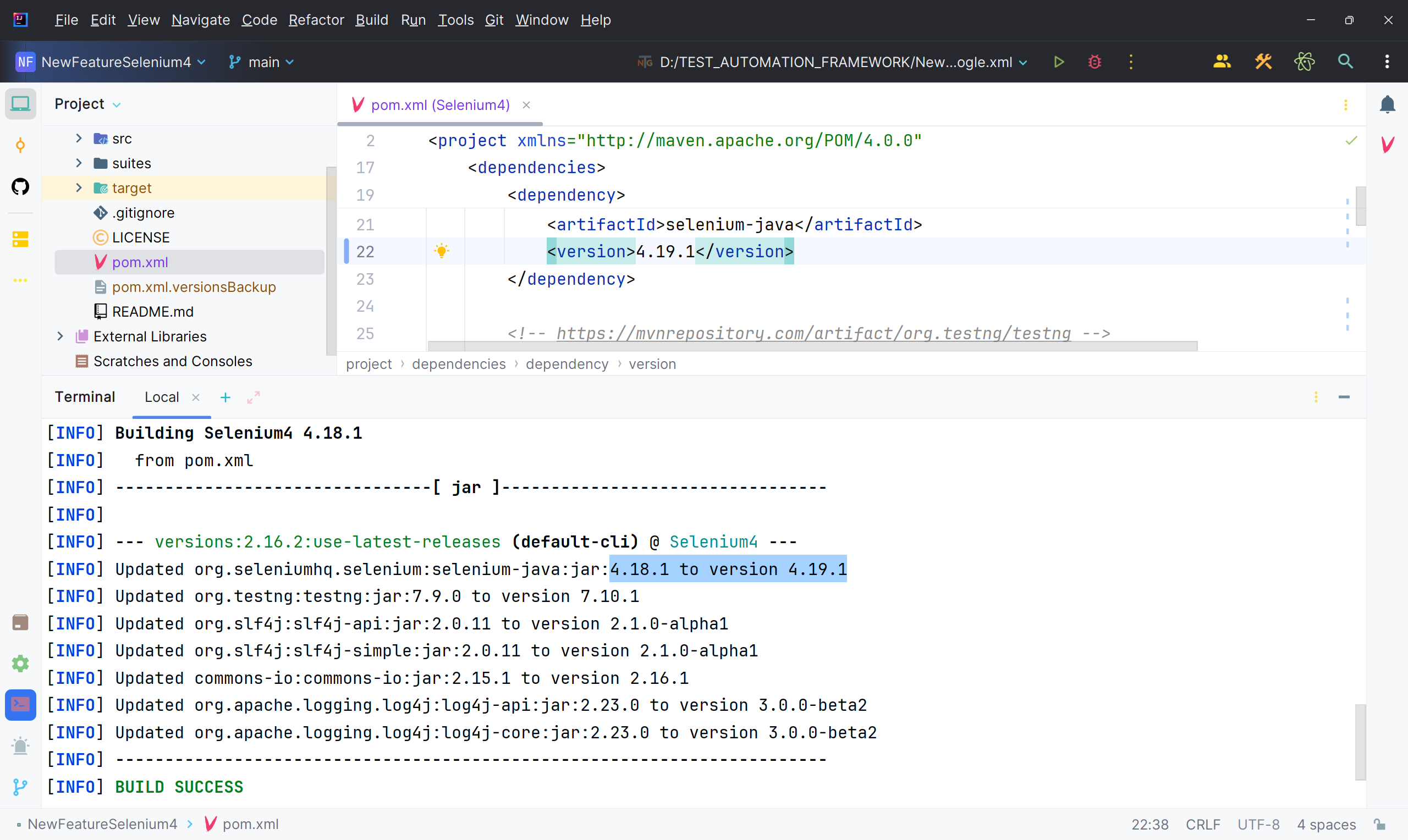Image resolution: width=1408 pixels, height=840 pixels.
Task: Open the GitHub tool window
Action: [20, 187]
